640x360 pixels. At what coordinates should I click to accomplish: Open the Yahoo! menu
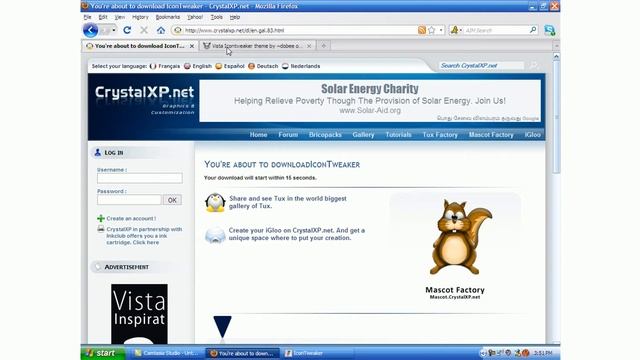pos(195,17)
